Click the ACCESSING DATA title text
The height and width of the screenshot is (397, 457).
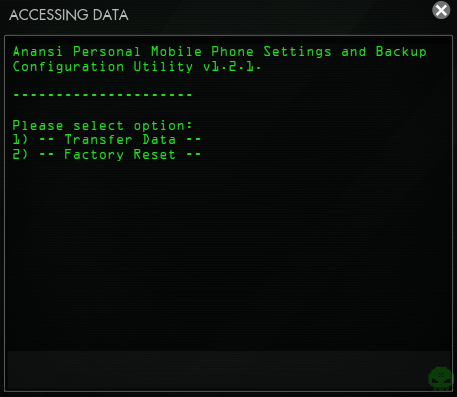[x=69, y=15]
